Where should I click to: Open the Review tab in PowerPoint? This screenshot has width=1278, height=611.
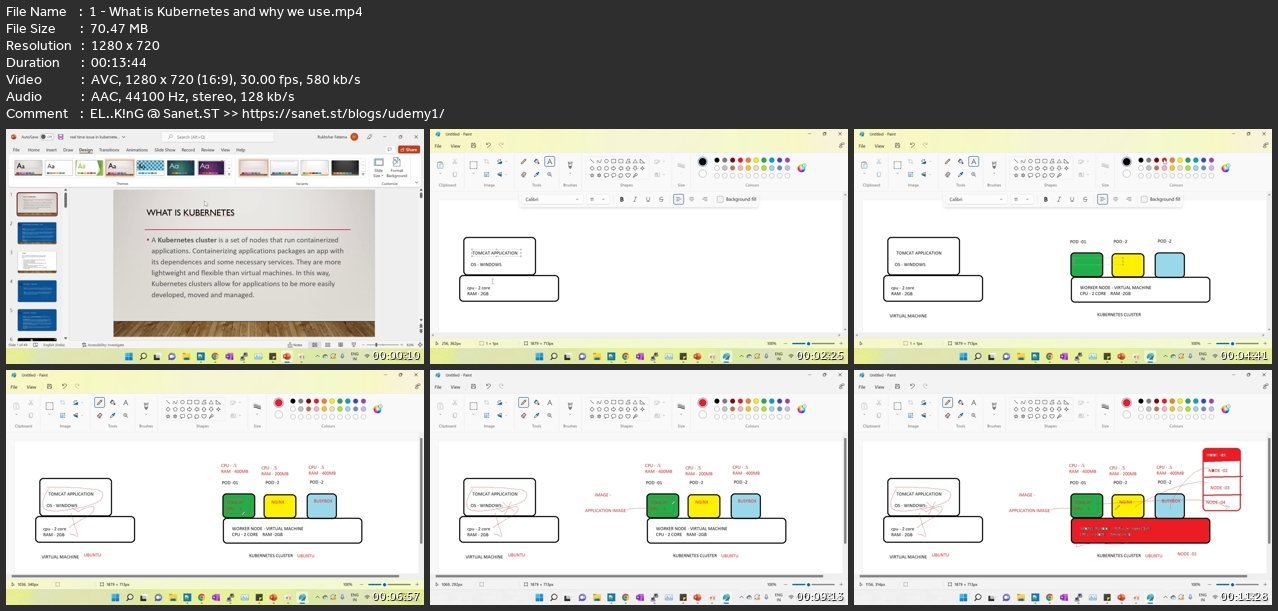[208, 150]
